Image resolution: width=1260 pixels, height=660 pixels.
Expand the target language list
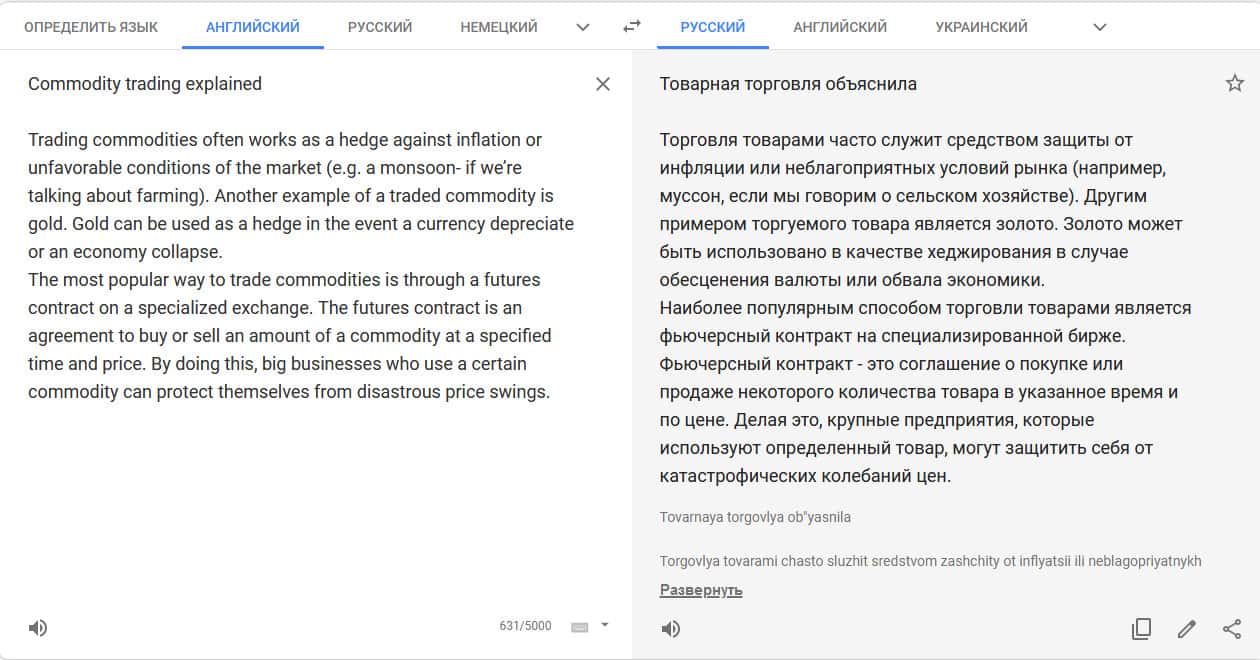(1100, 27)
